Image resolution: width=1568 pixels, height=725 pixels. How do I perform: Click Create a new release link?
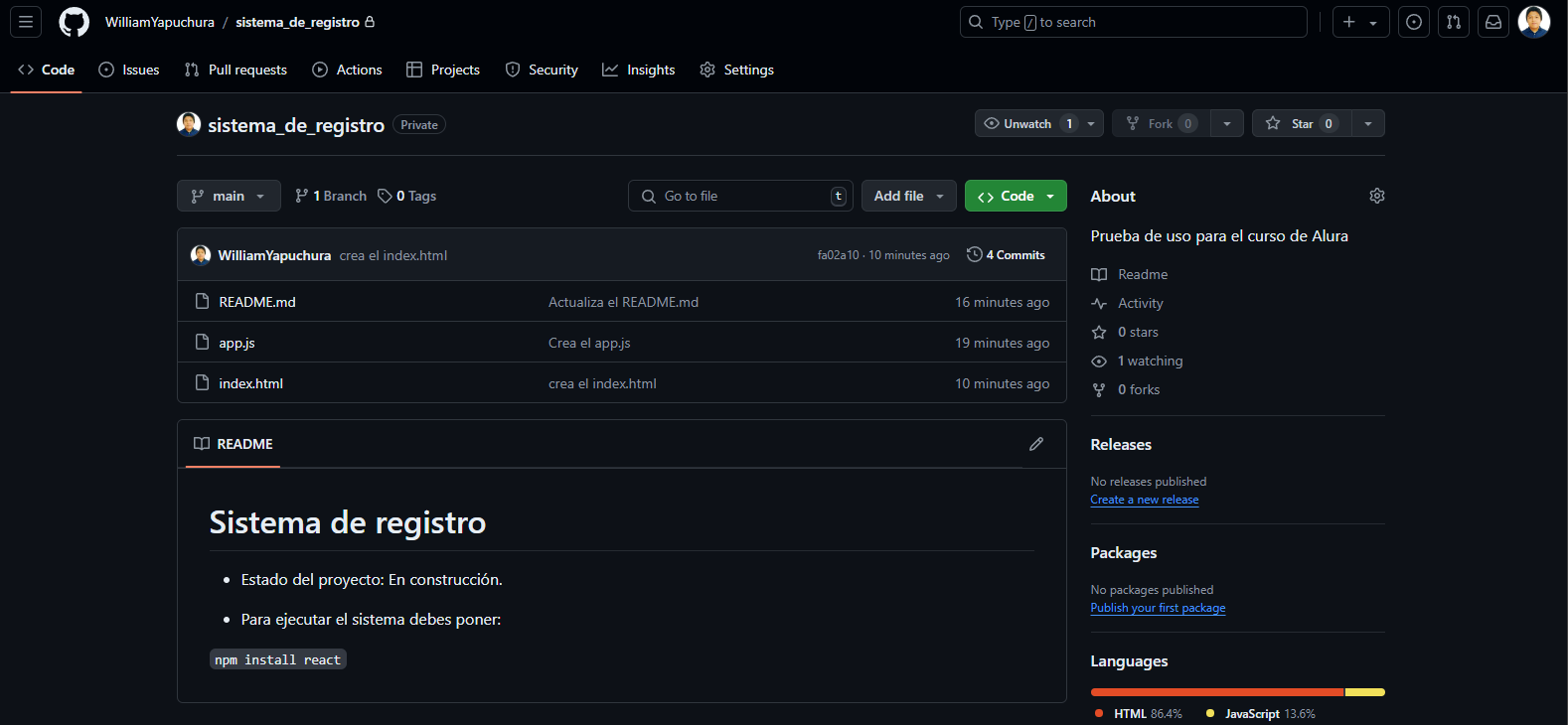pos(1144,500)
